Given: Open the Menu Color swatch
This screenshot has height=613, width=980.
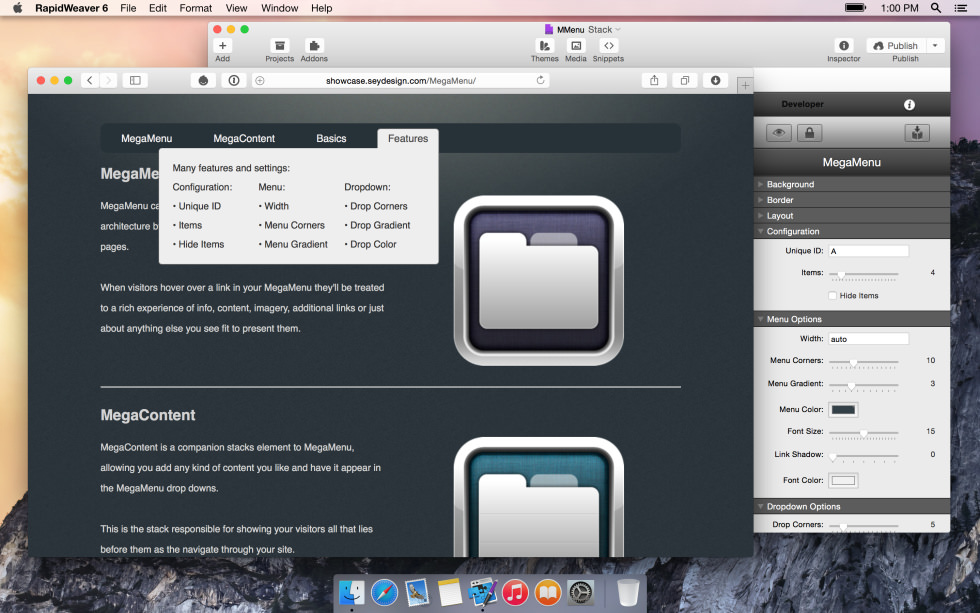Looking at the screenshot, I should (843, 410).
